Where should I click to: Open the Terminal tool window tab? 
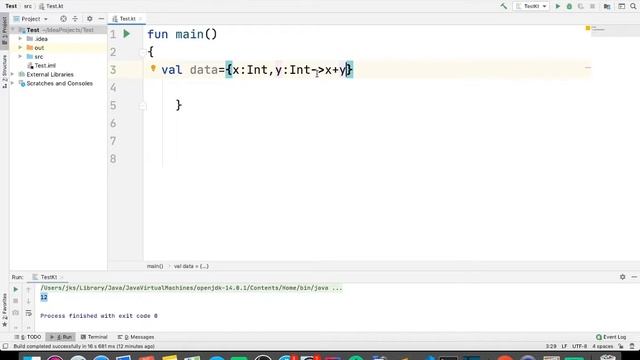click(x=94, y=337)
